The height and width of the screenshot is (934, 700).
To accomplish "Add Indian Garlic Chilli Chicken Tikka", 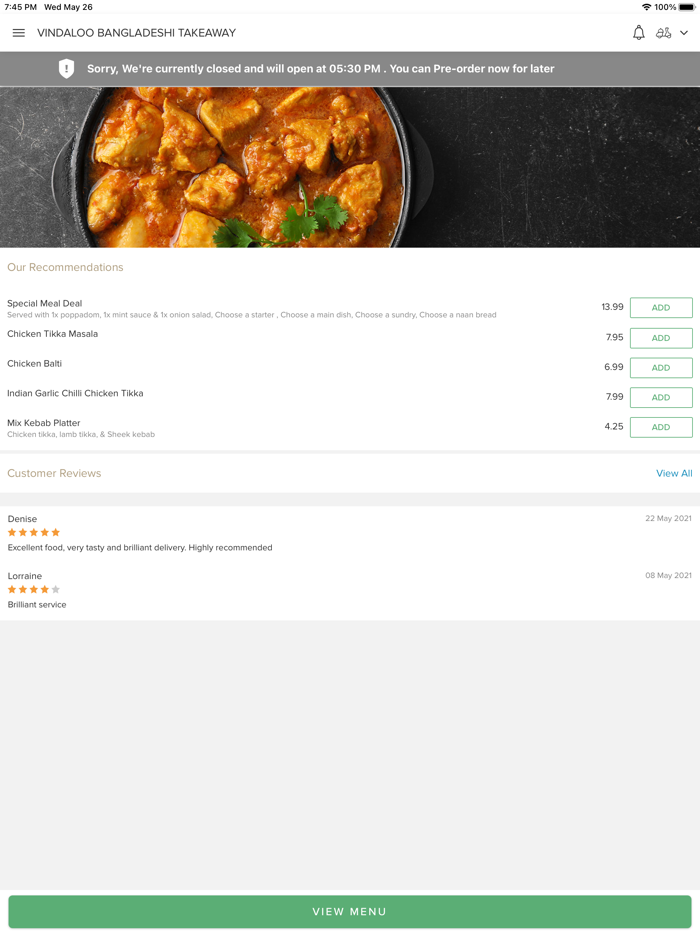I will (x=661, y=397).
